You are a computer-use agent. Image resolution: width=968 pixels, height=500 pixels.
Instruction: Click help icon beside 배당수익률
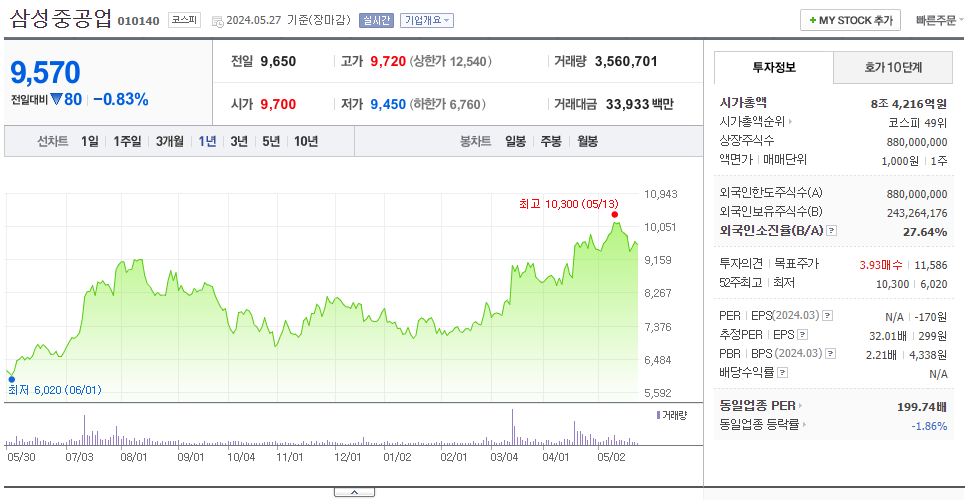coord(783,373)
